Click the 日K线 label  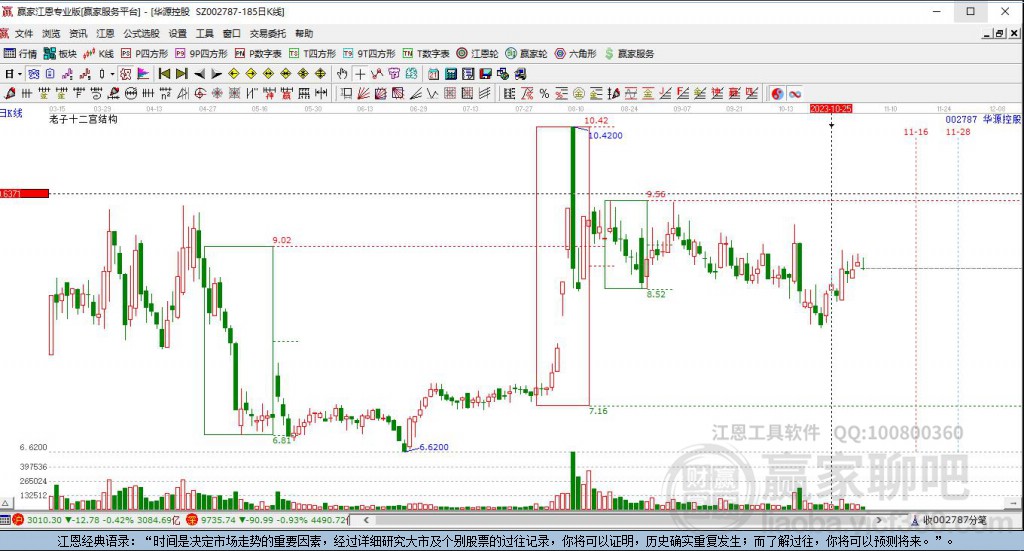(x=11, y=113)
